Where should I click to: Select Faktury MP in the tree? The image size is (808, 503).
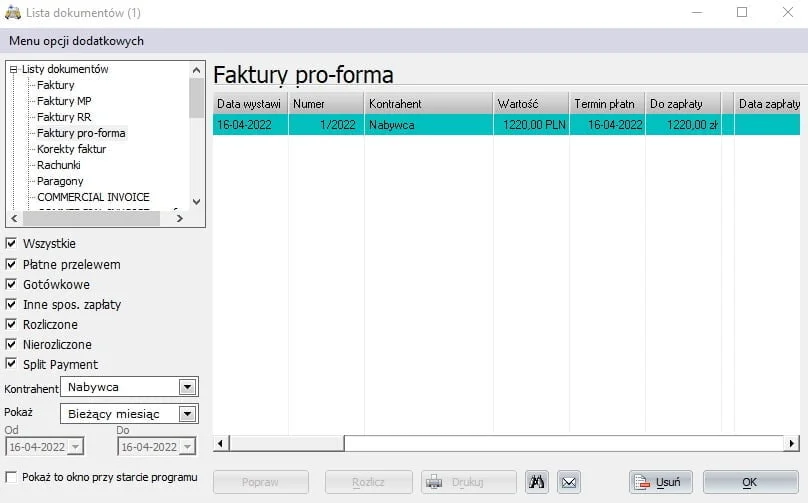(x=64, y=101)
